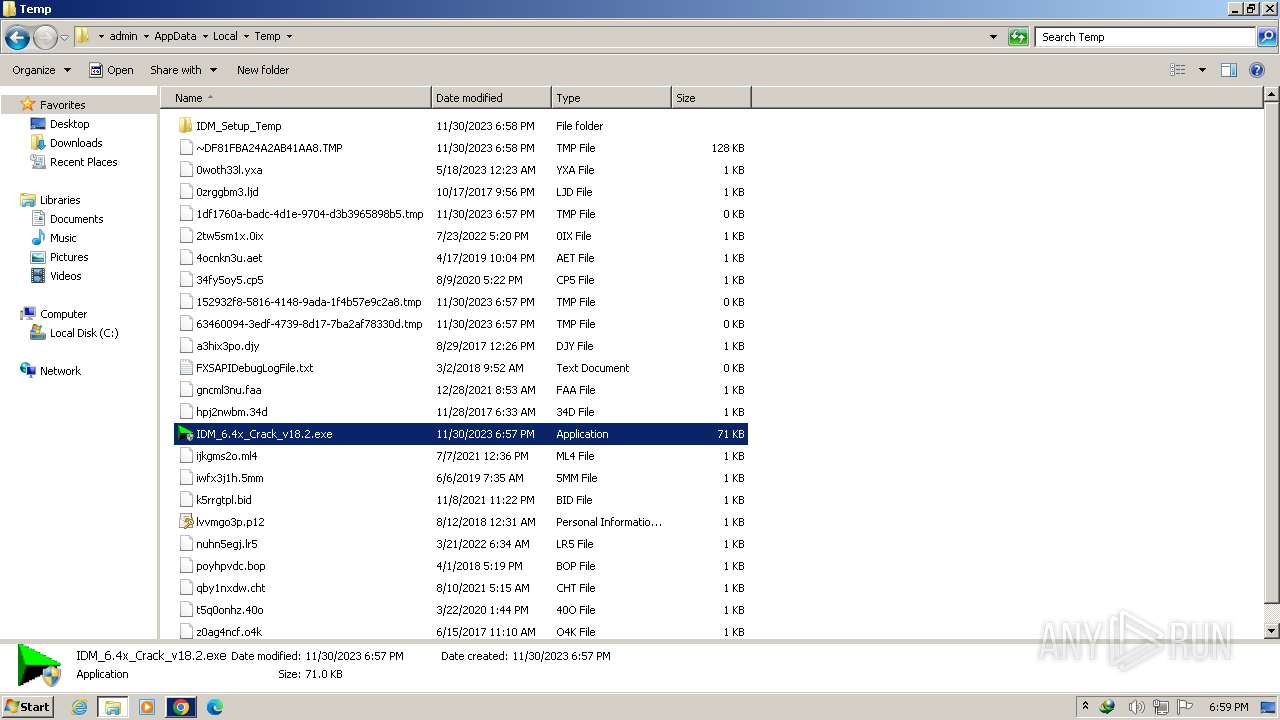
Task: Toggle the preview pane icon
Action: coord(1229,70)
